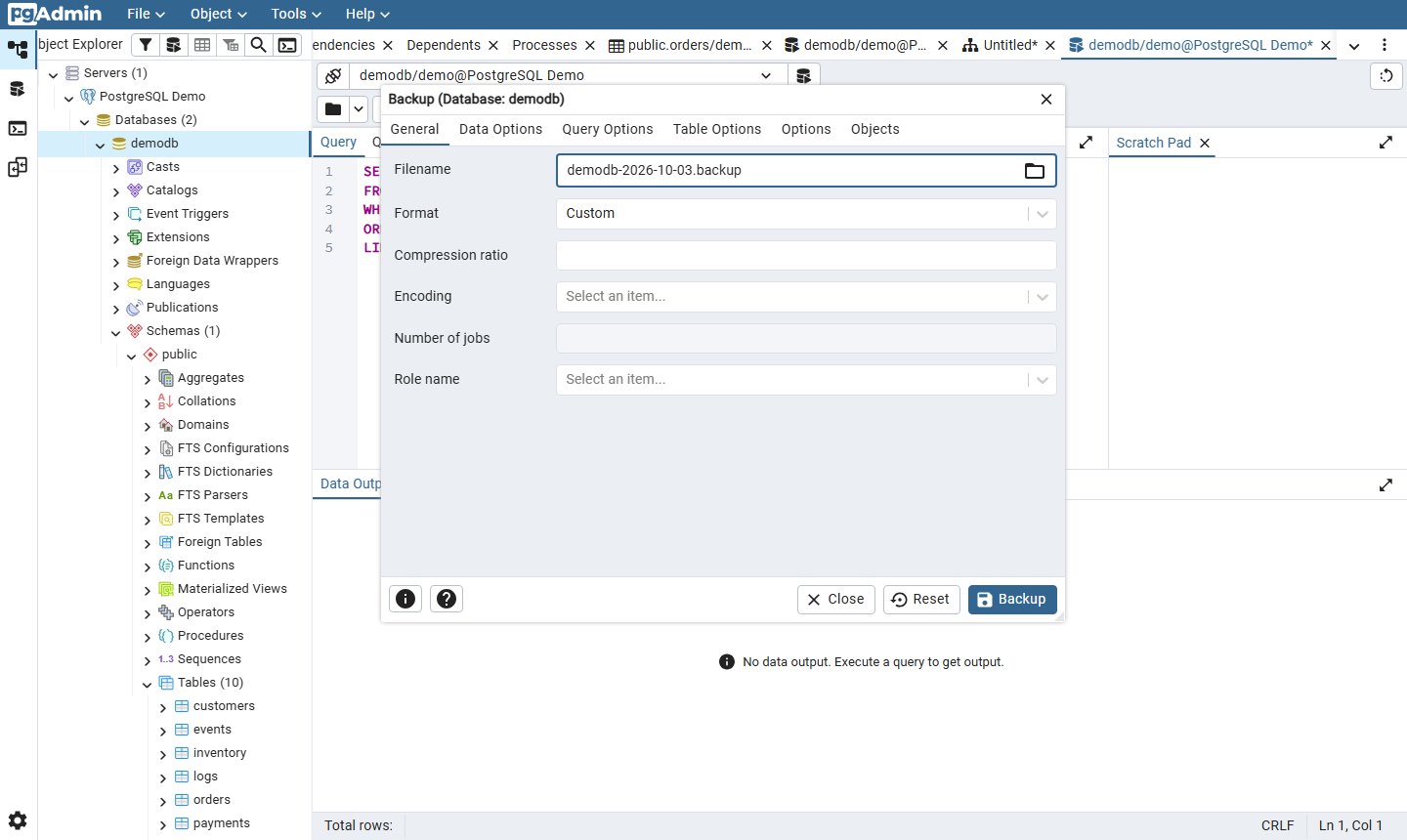Click the Backup button
Viewport: 1407px width, 840px height.
pos(1012,600)
